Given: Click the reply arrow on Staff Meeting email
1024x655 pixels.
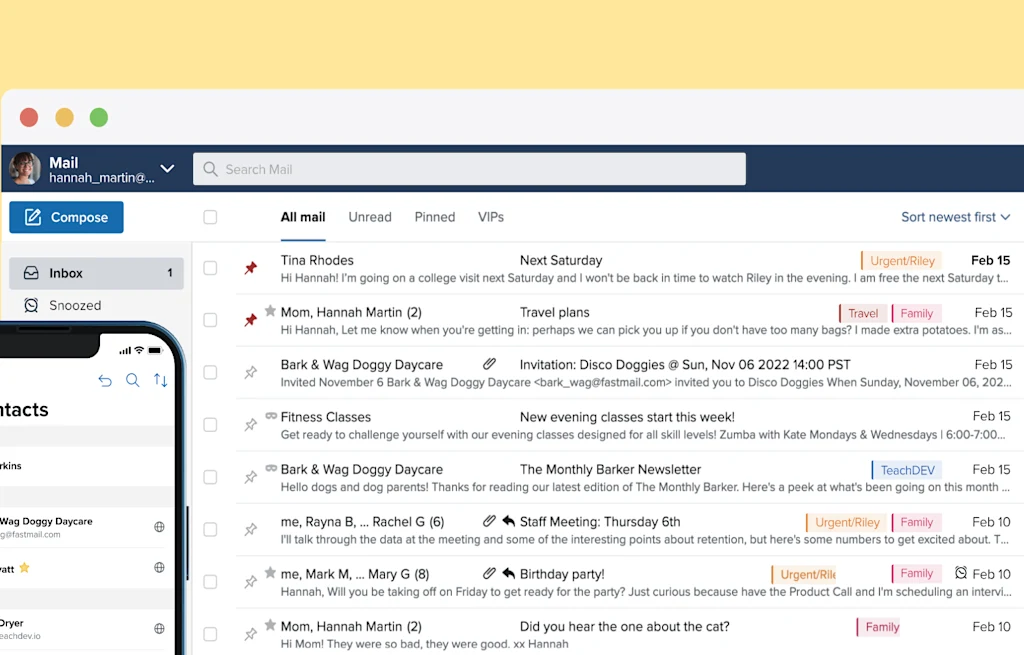Looking at the screenshot, I should [506, 521].
